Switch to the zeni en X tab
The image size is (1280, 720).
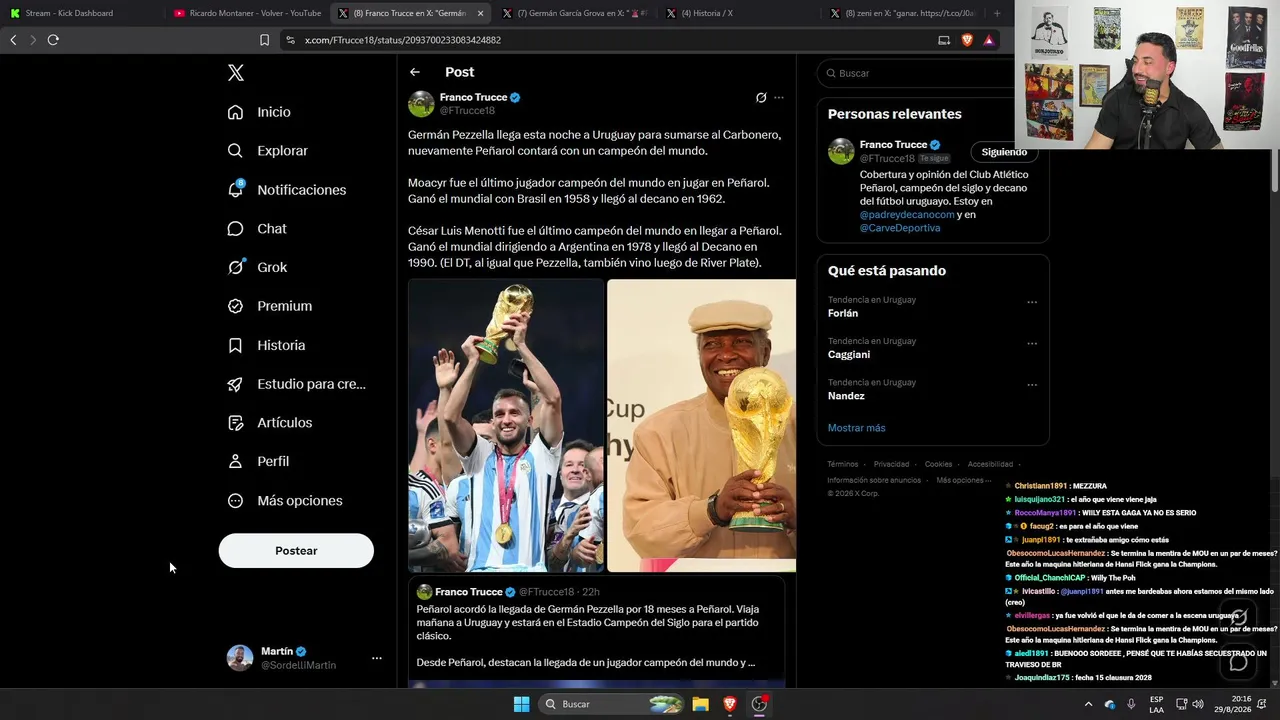pos(902,13)
